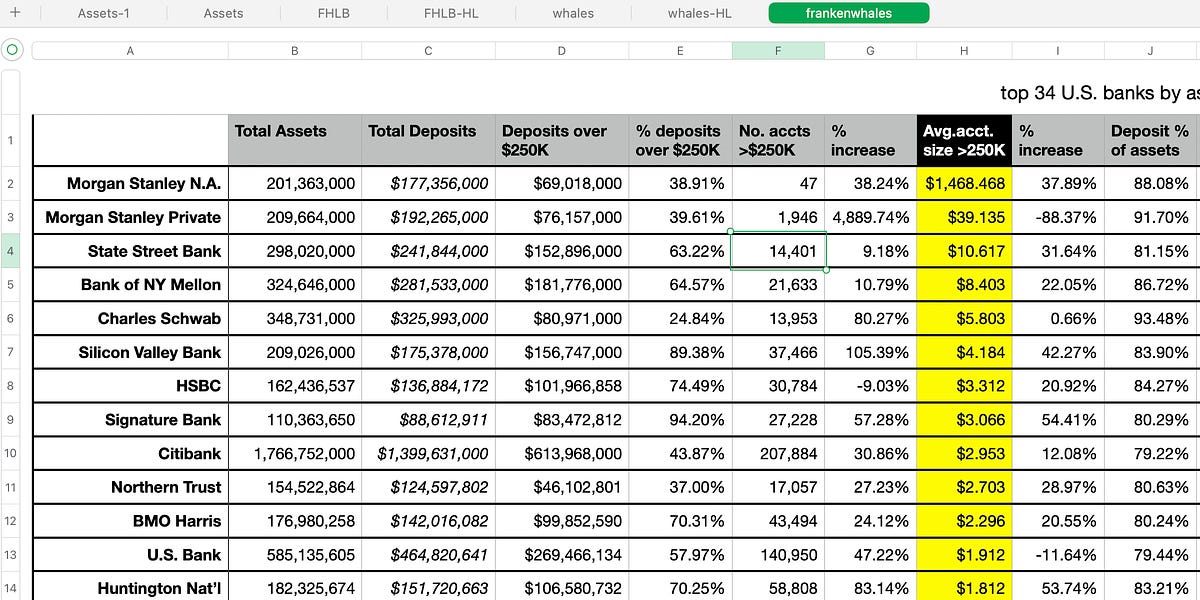Click the 93.48% deposit of assets cell
This screenshot has height=600, width=1200.
coord(1150,319)
